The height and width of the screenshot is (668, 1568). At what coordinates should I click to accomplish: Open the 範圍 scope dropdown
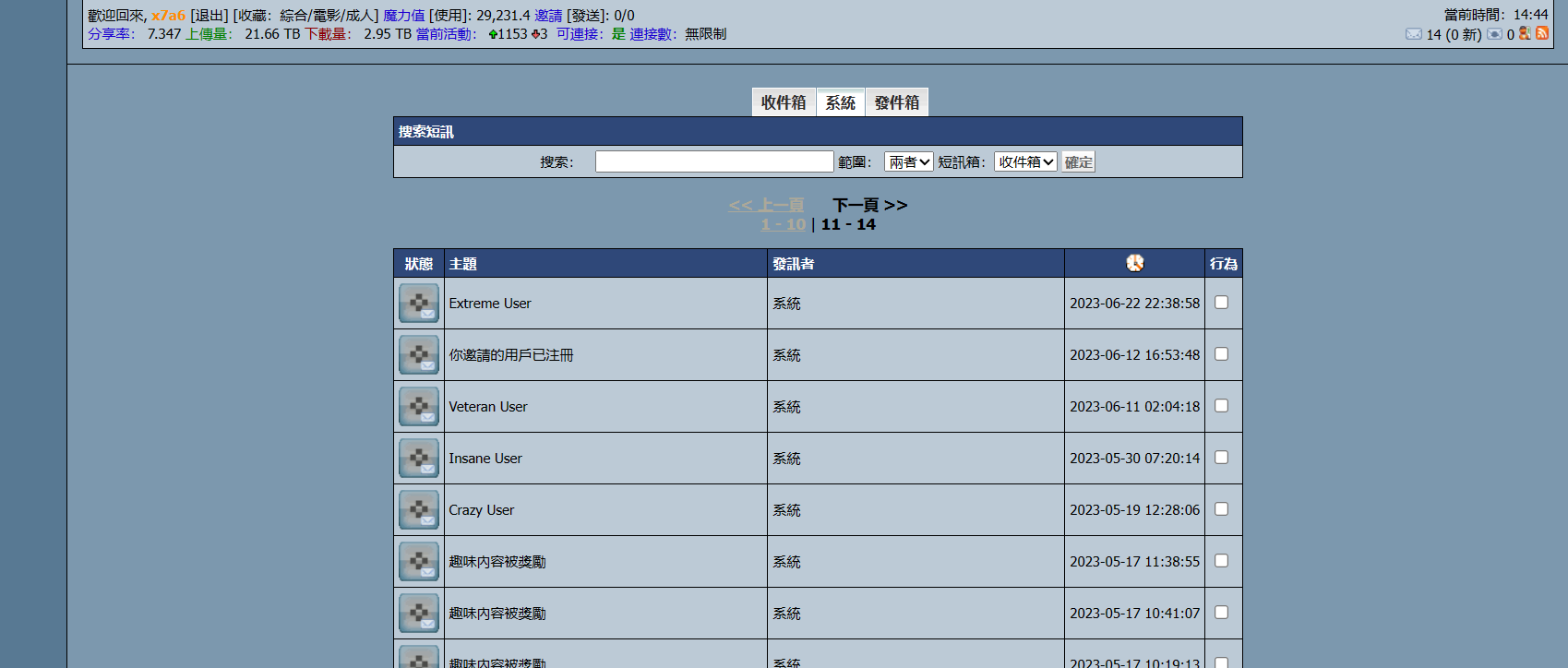(908, 162)
